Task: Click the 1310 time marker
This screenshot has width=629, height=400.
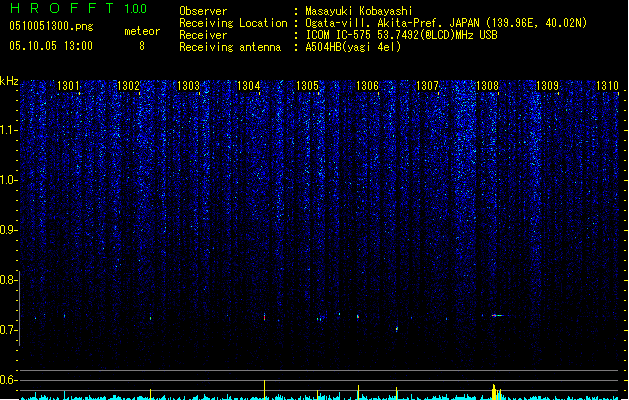Action: click(x=607, y=85)
